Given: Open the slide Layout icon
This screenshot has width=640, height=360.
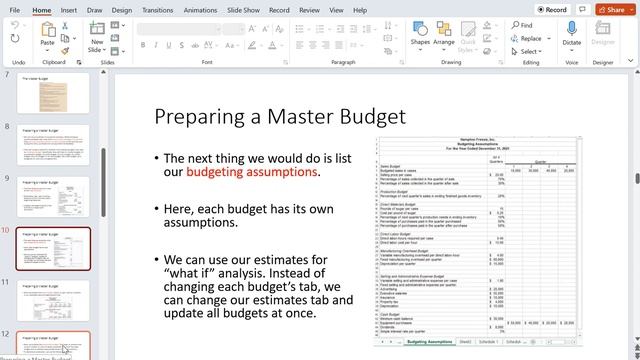Looking at the screenshot, I should pyautogui.click(x=115, y=25).
